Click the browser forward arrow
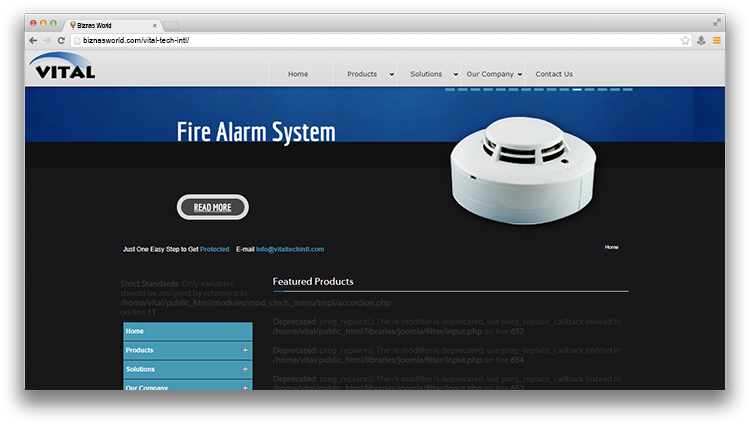The width and height of the screenshot is (750, 425). [x=47, y=40]
